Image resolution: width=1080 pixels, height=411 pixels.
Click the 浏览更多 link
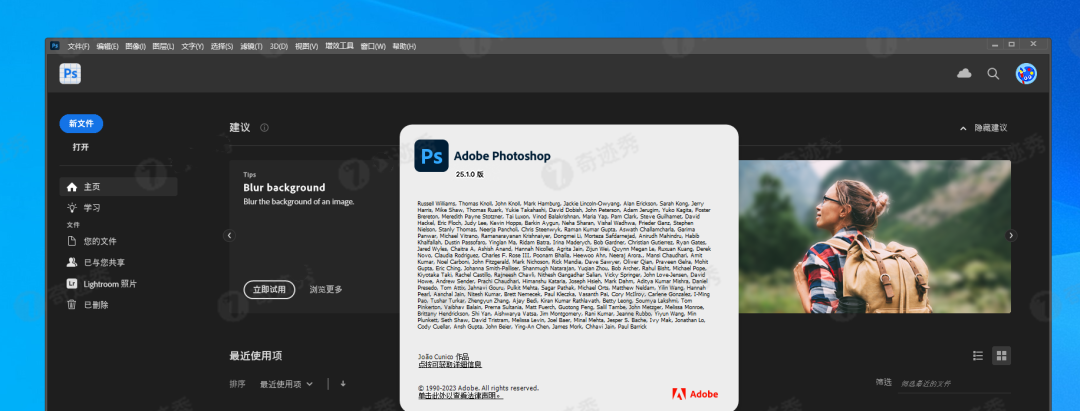326,290
